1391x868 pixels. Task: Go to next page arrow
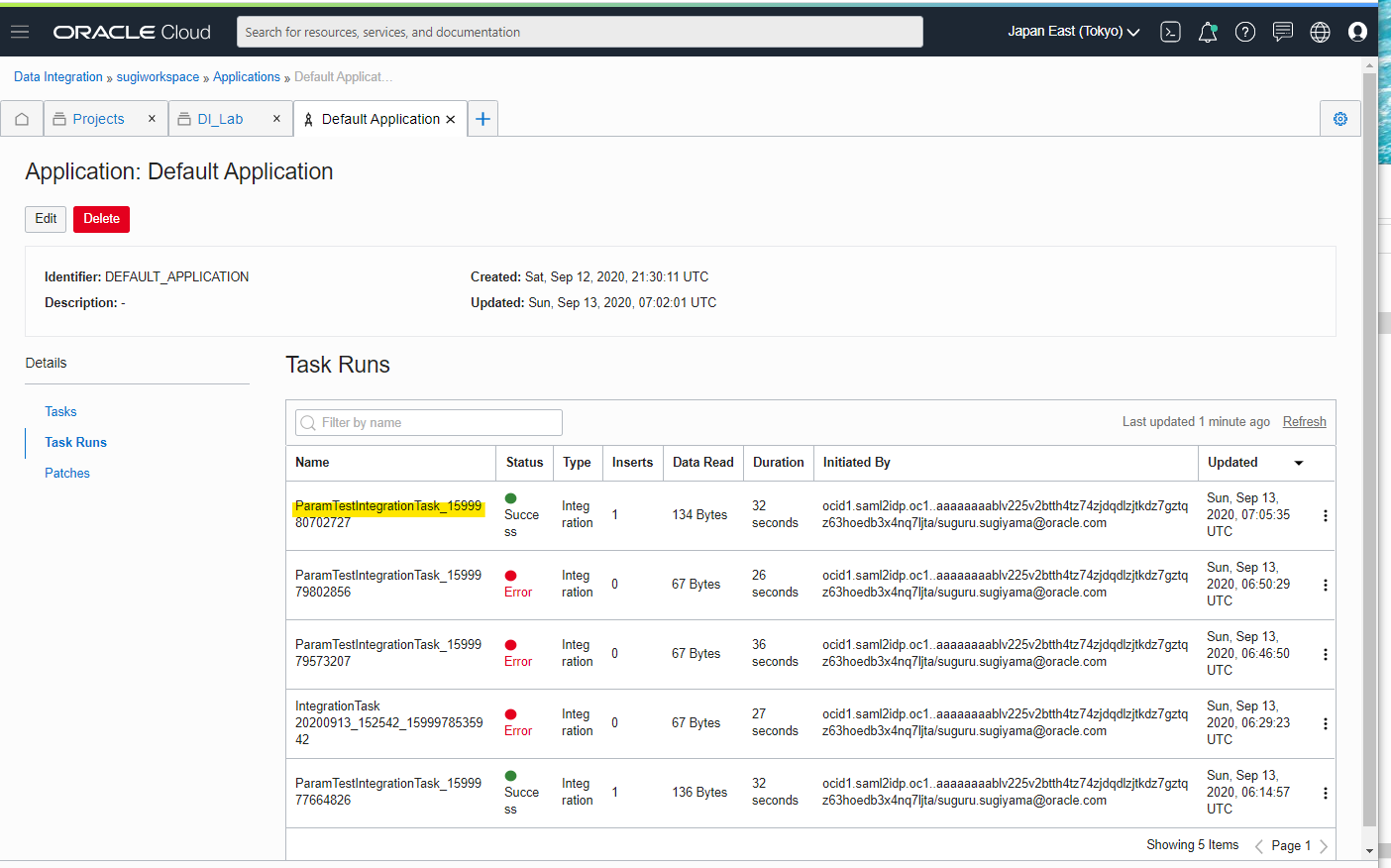point(1324,846)
